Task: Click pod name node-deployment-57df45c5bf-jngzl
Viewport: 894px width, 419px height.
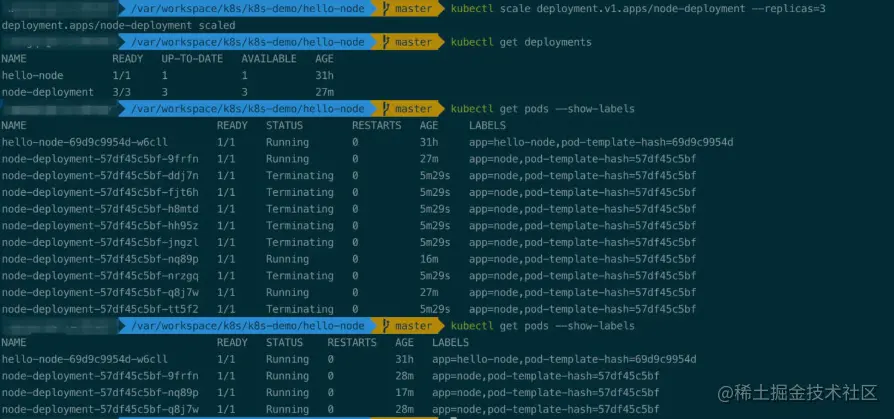Action: pos(100,242)
